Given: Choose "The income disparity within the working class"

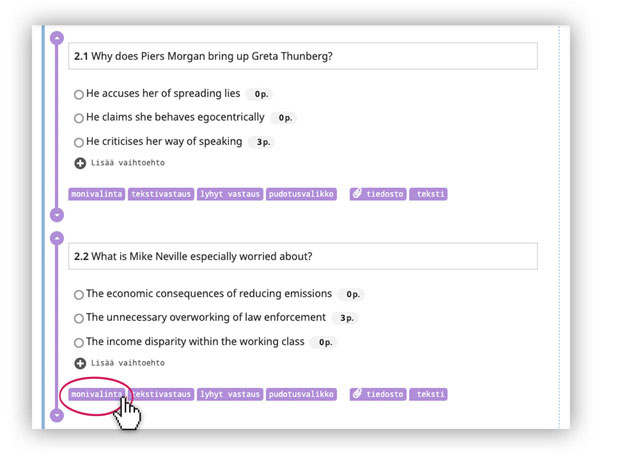Looking at the screenshot, I should tap(79, 343).
